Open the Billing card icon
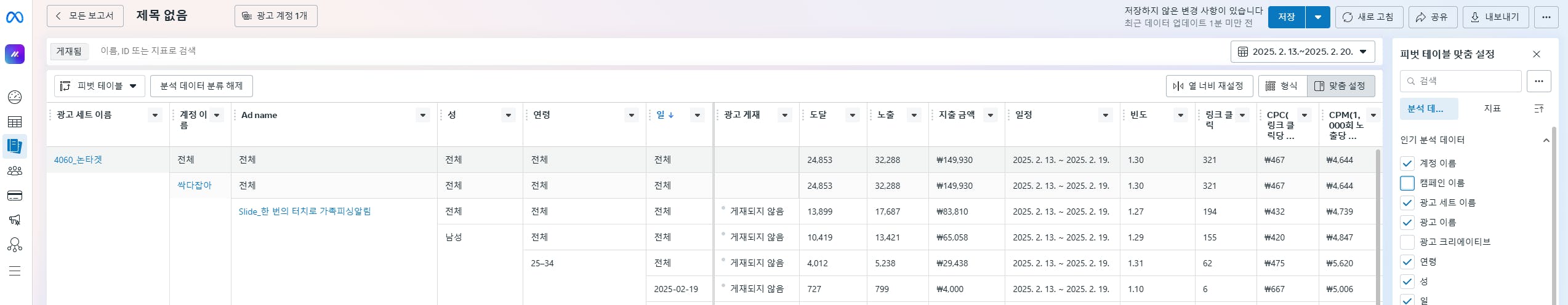 pos(15,196)
